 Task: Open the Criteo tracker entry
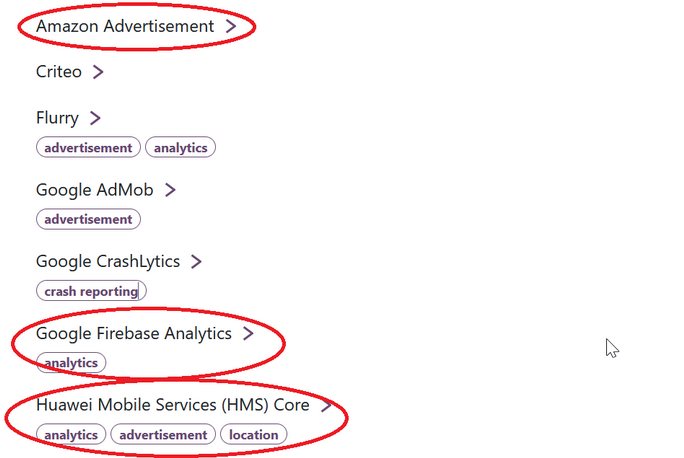[58, 72]
